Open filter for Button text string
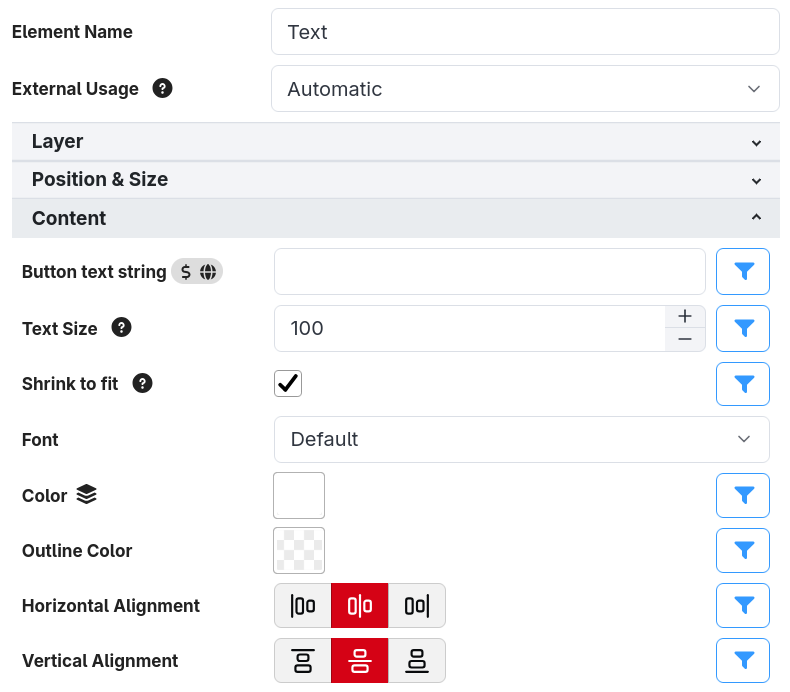Image resolution: width=790 pixels, height=692 pixels. coord(743,271)
